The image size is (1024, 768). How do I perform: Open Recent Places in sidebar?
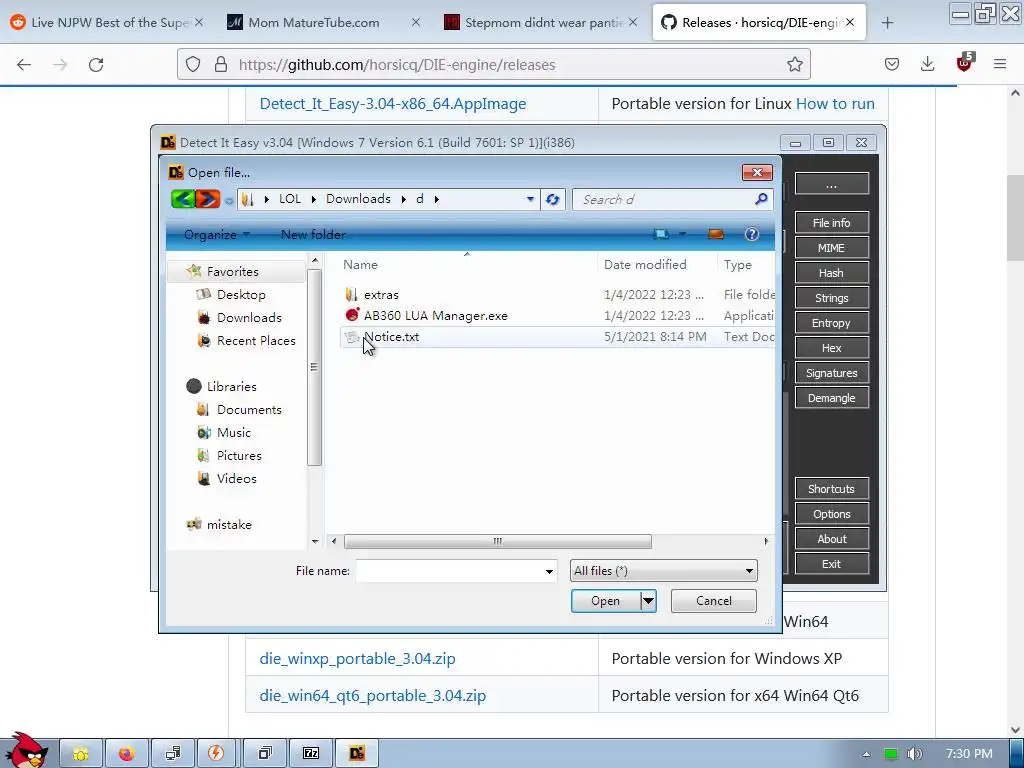pos(255,340)
